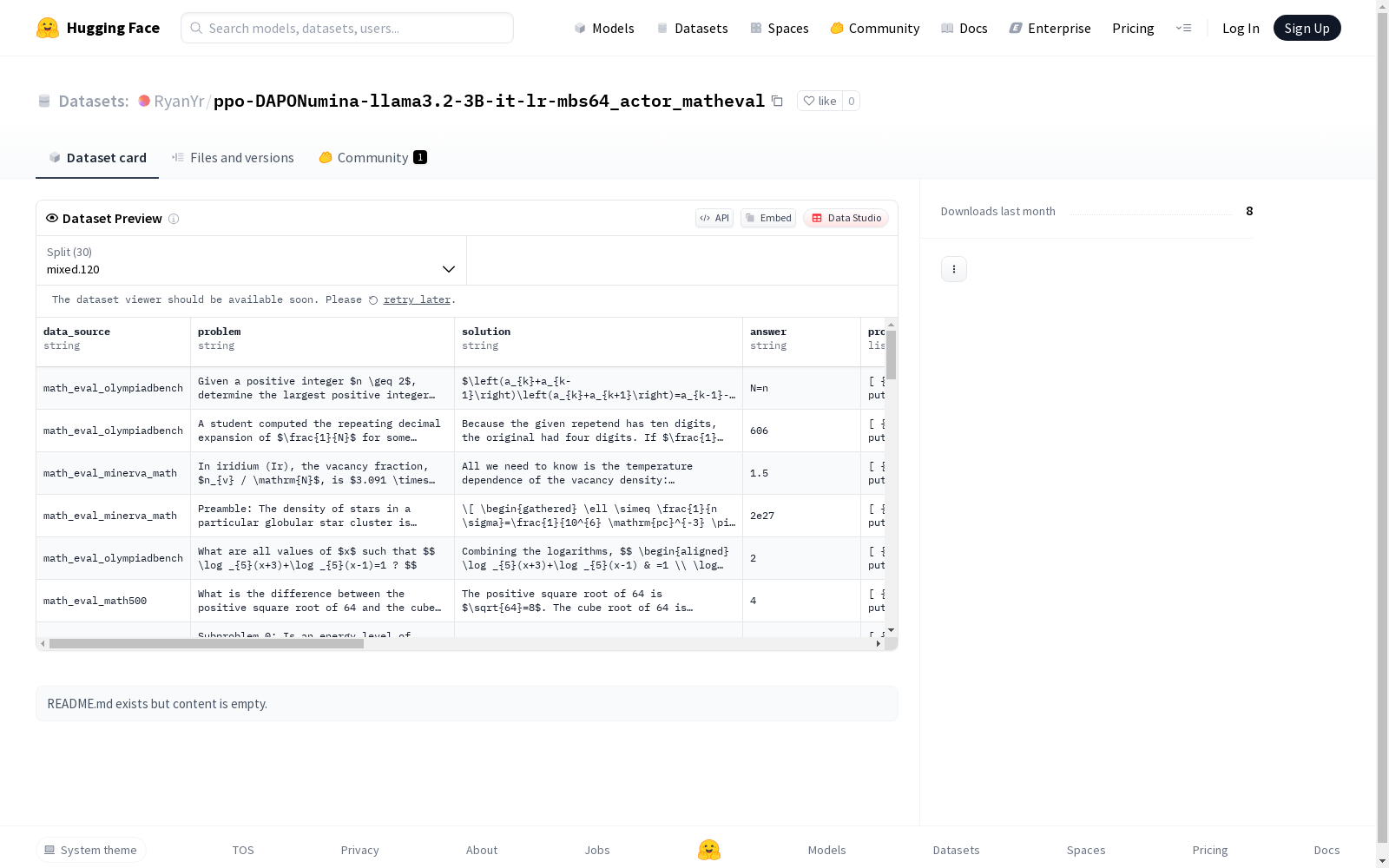Viewport: 1389px width, 868px height.
Task: Click the RyanYr user avatar
Action: 144,101
